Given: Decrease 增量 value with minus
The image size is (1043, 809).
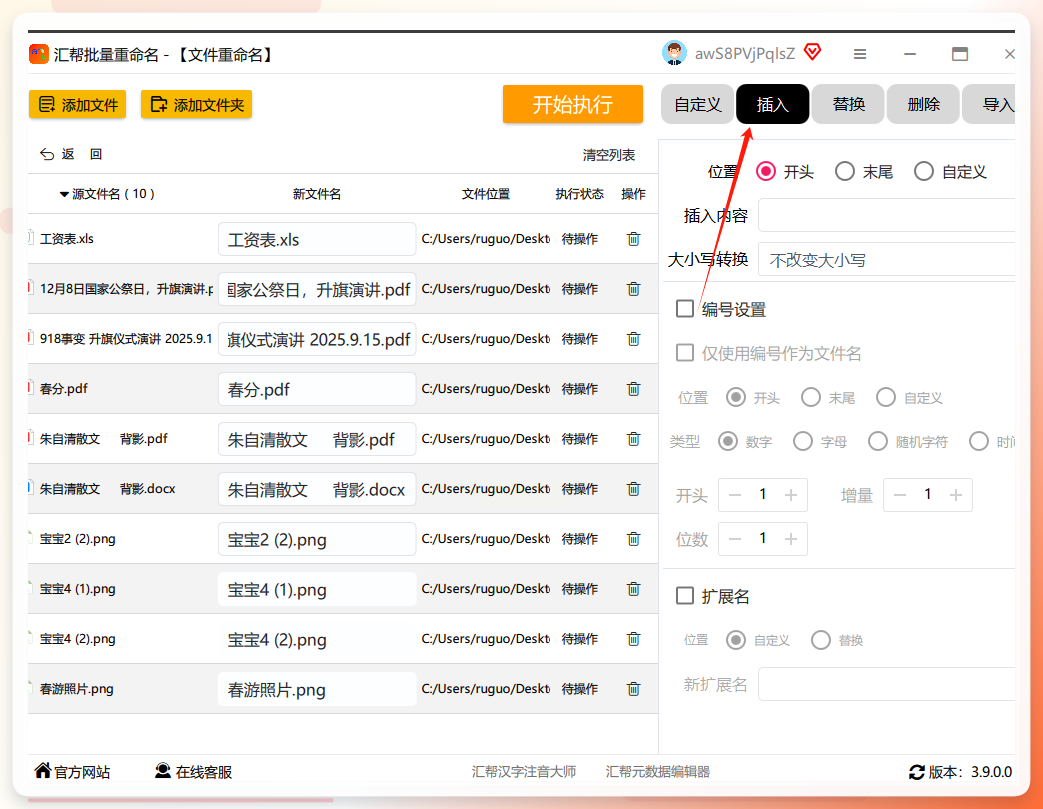Looking at the screenshot, I should [900, 495].
